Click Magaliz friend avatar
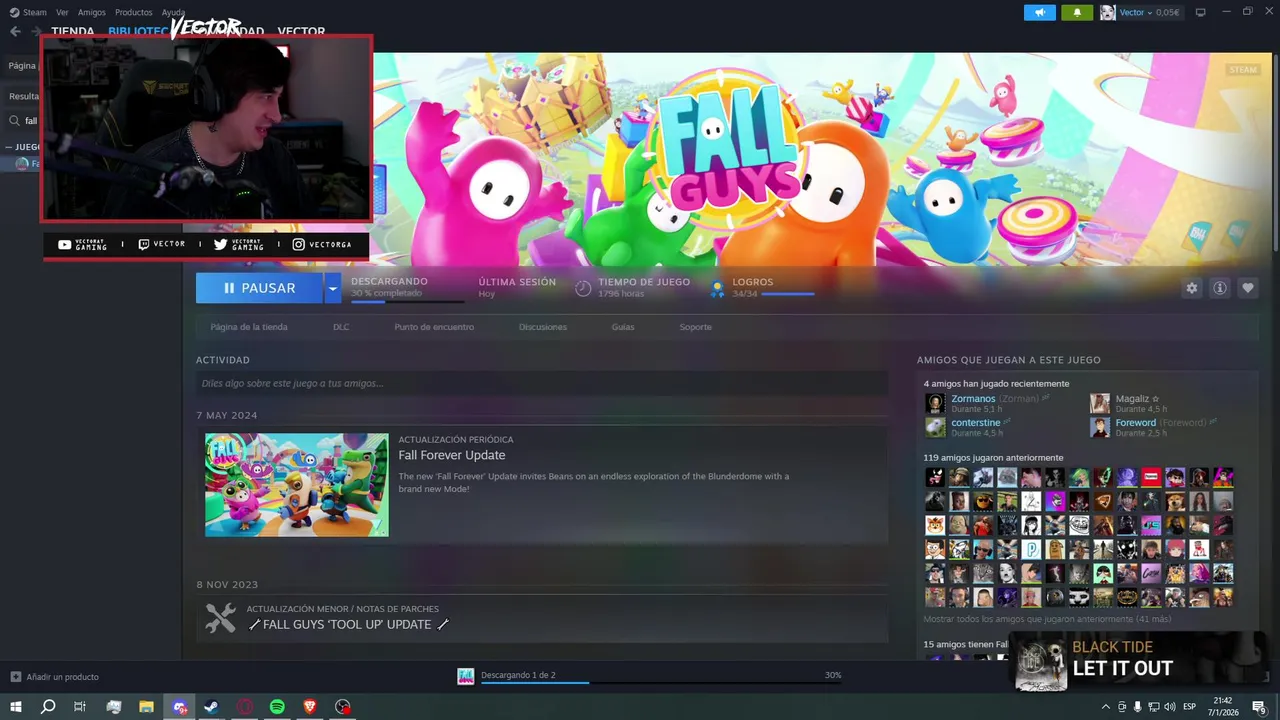 pos(1100,403)
